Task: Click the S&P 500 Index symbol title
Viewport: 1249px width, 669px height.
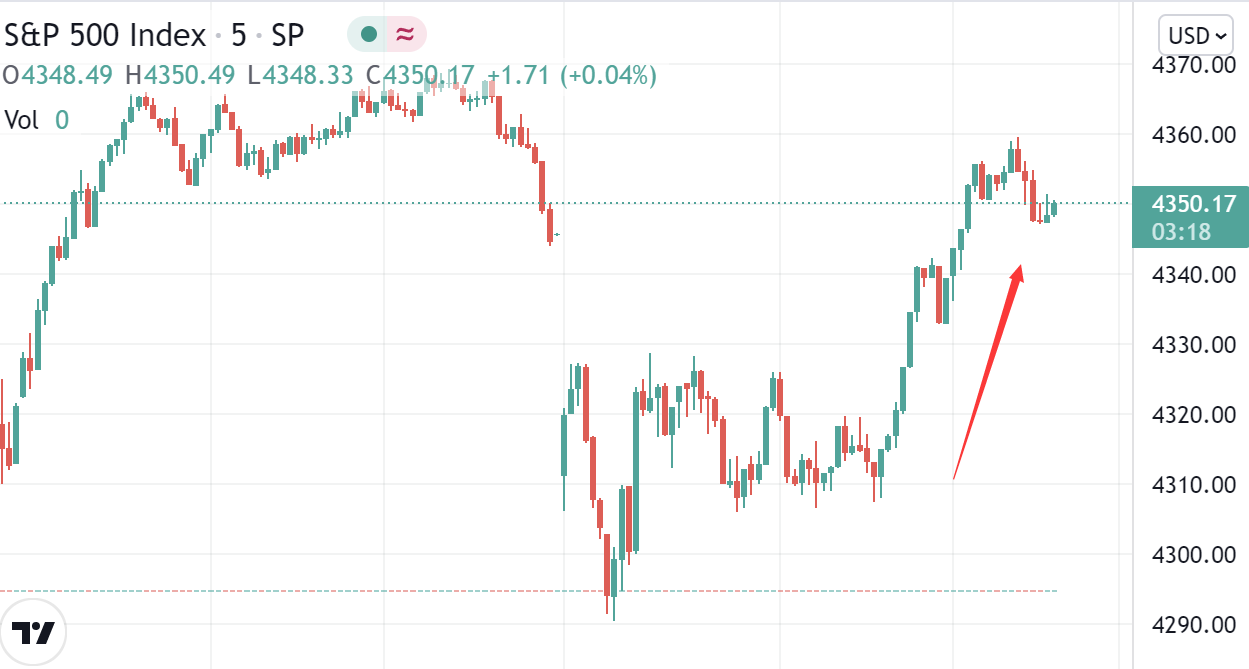Action: 104,35
